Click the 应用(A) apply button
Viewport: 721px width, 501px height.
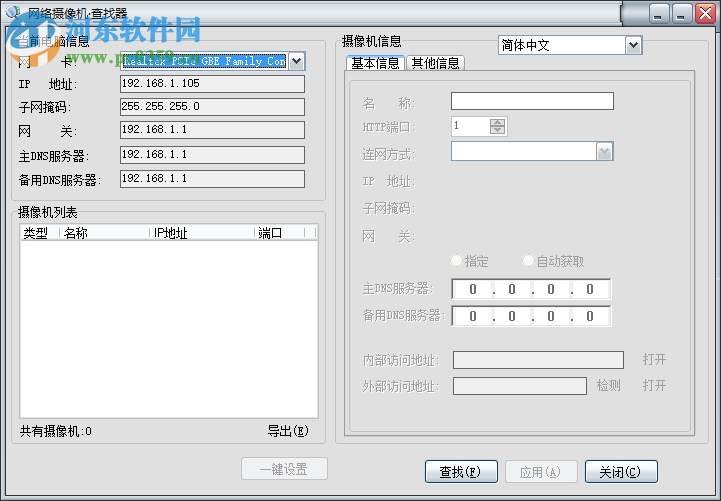point(541,472)
